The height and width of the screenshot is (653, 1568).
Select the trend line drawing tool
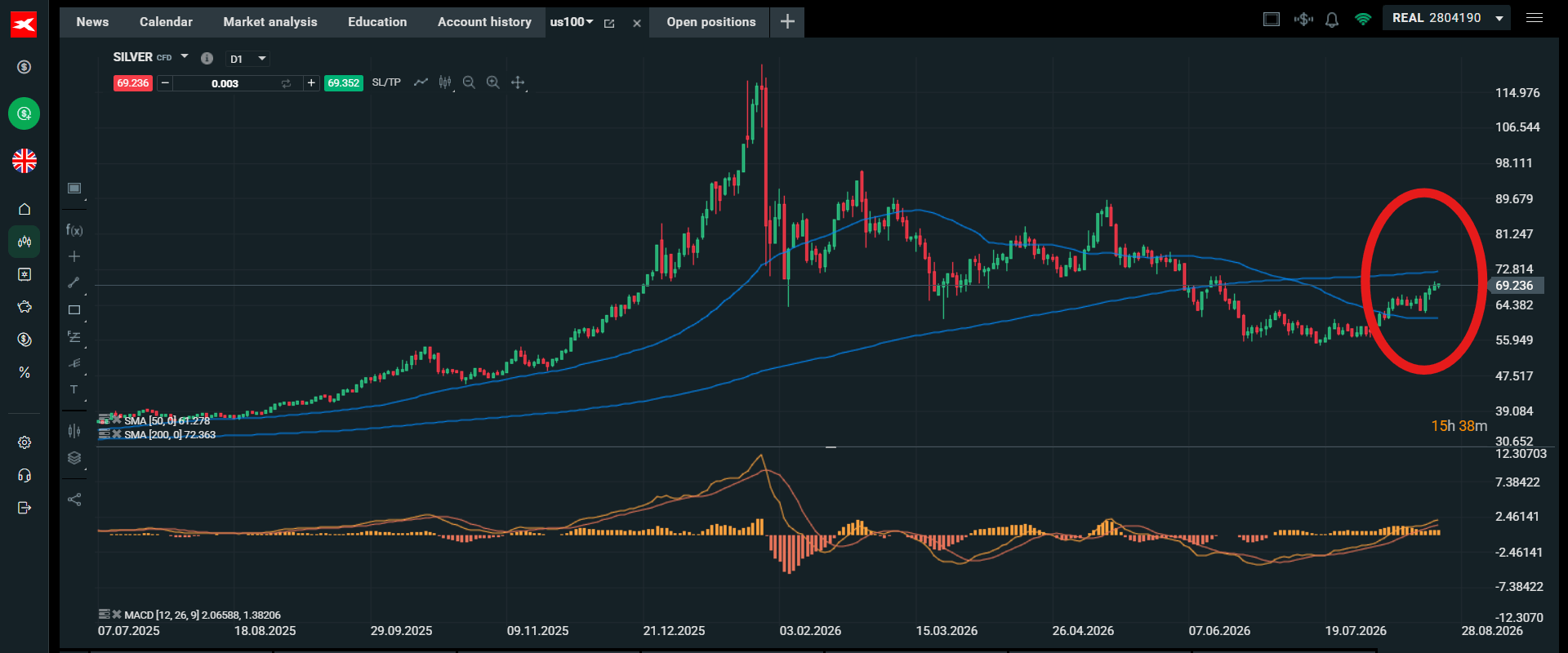74,282
